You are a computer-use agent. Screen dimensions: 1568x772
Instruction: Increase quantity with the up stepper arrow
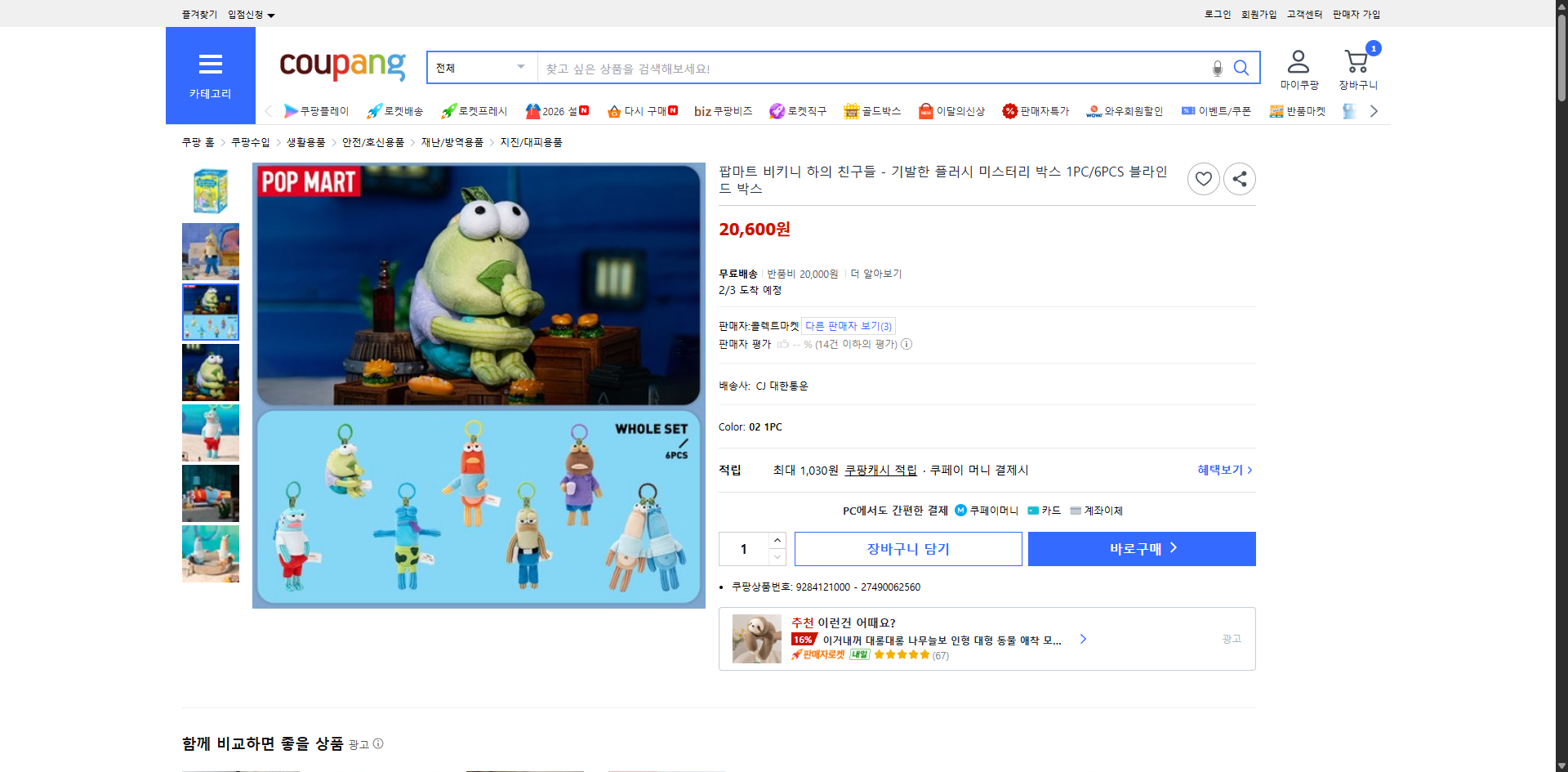pos(776,540)
